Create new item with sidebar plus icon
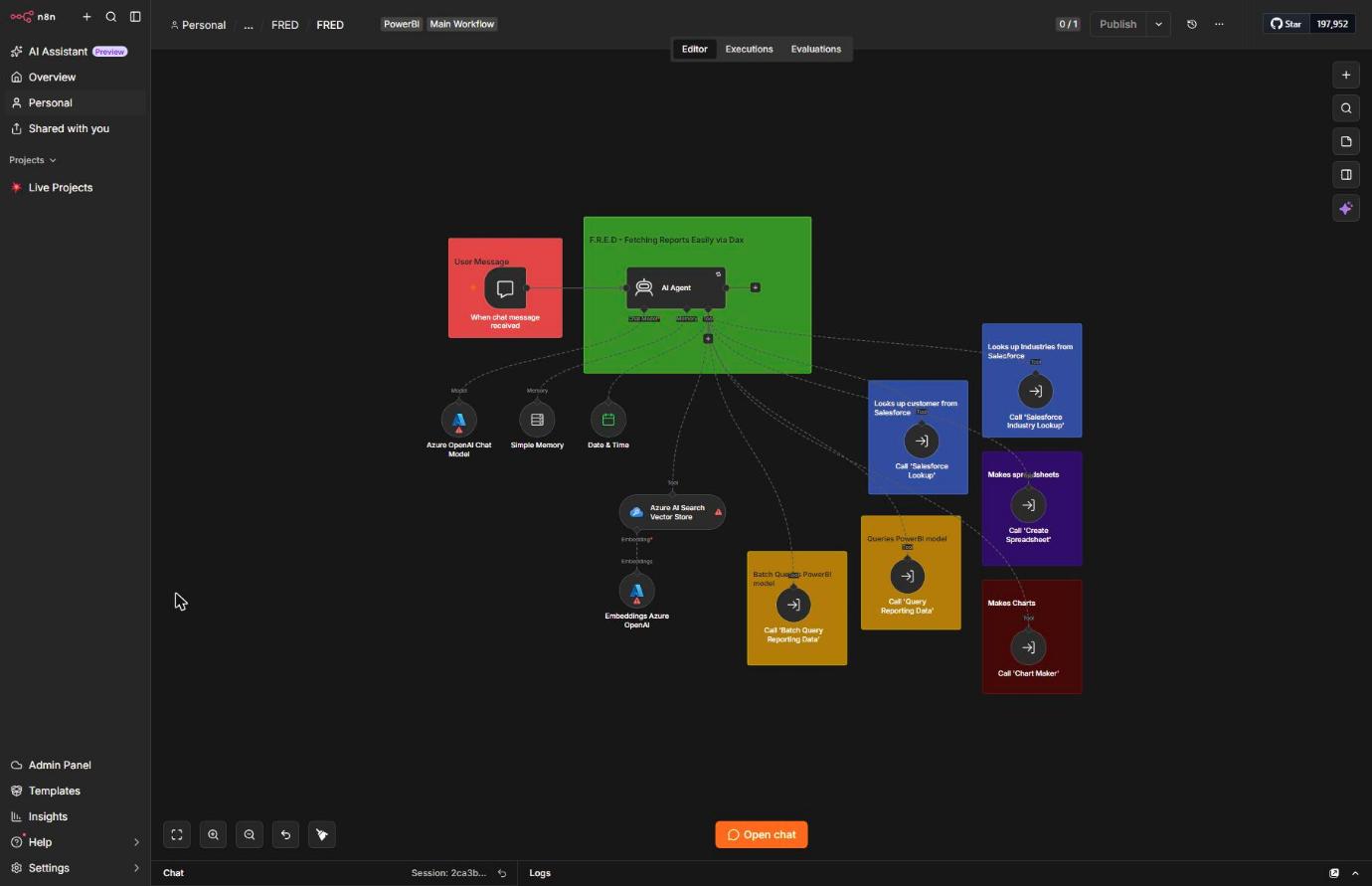The height and width of the screenshot is (886, 1372). pos(86,17)
